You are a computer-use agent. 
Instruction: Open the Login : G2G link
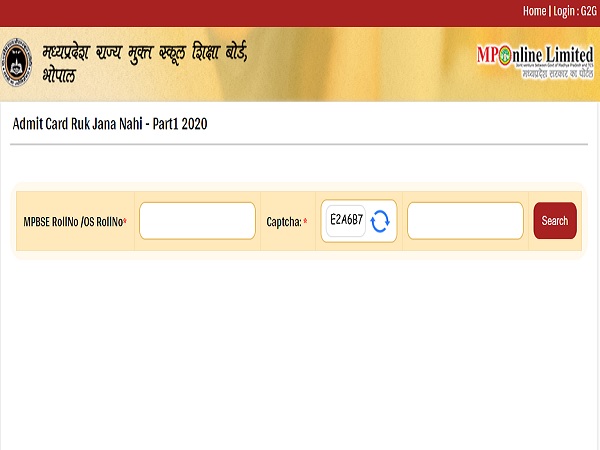point(575,11)
